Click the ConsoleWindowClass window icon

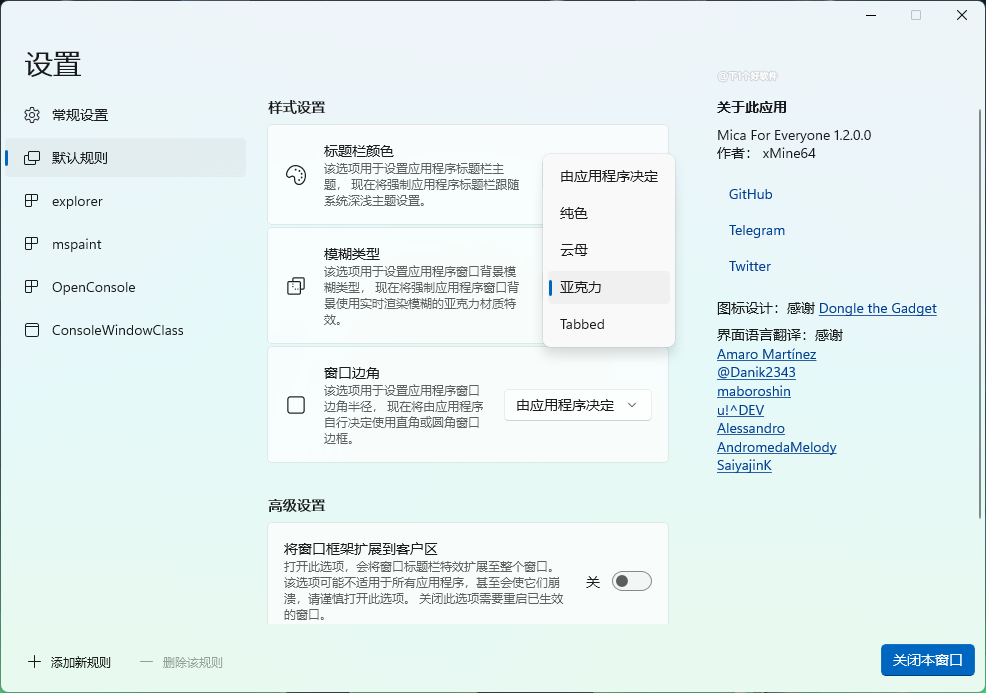(32, 330)
